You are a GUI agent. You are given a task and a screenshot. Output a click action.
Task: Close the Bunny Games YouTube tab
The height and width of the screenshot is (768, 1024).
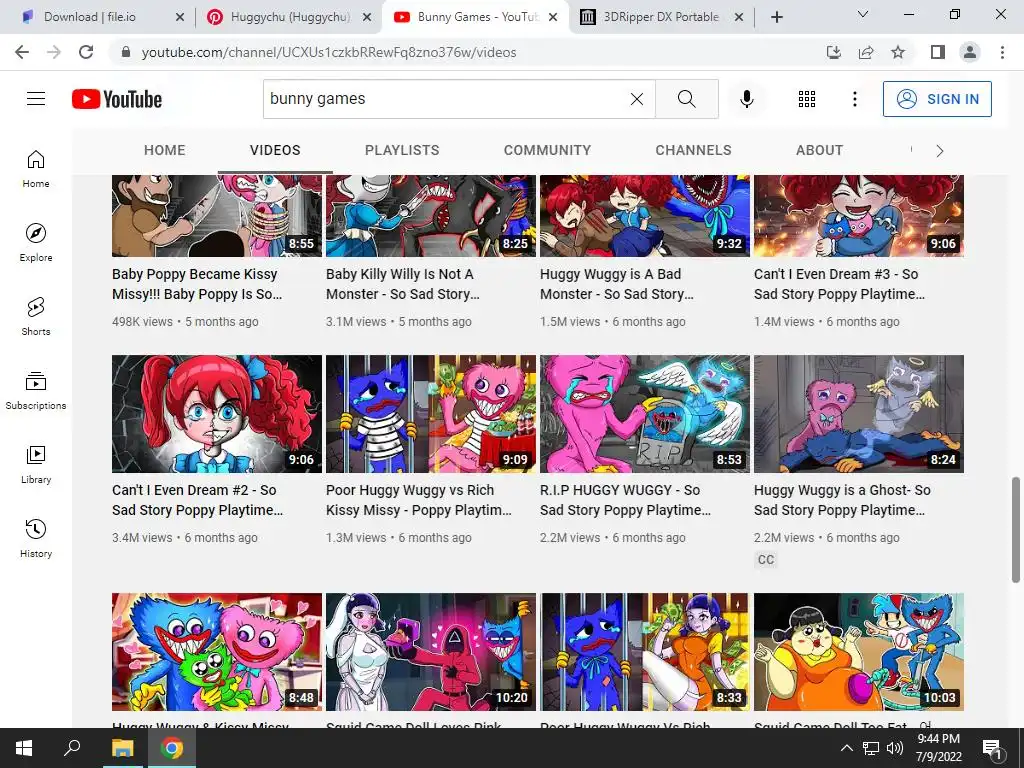(553, 17)
